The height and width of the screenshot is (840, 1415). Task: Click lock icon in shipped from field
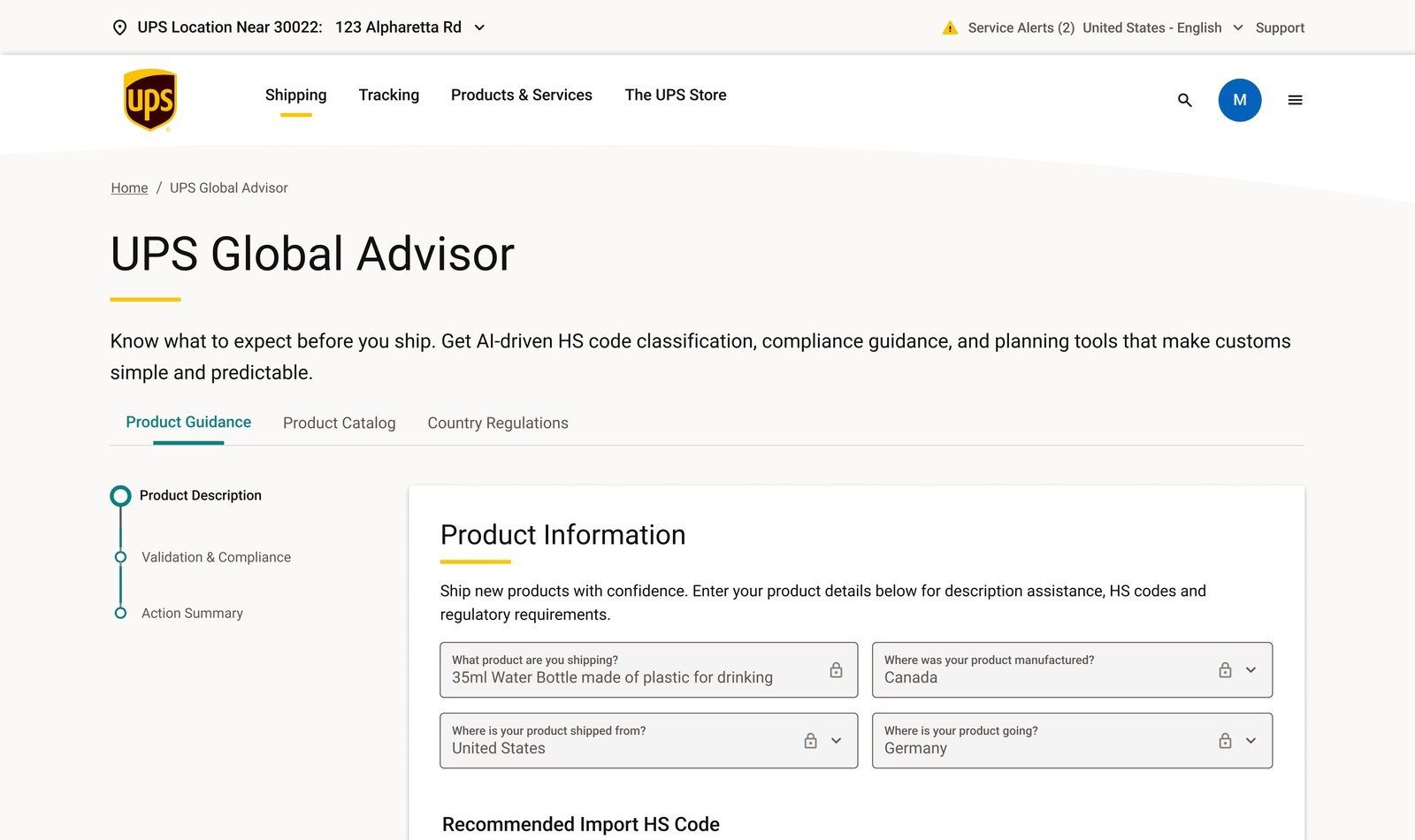click(x=810, y=740)
